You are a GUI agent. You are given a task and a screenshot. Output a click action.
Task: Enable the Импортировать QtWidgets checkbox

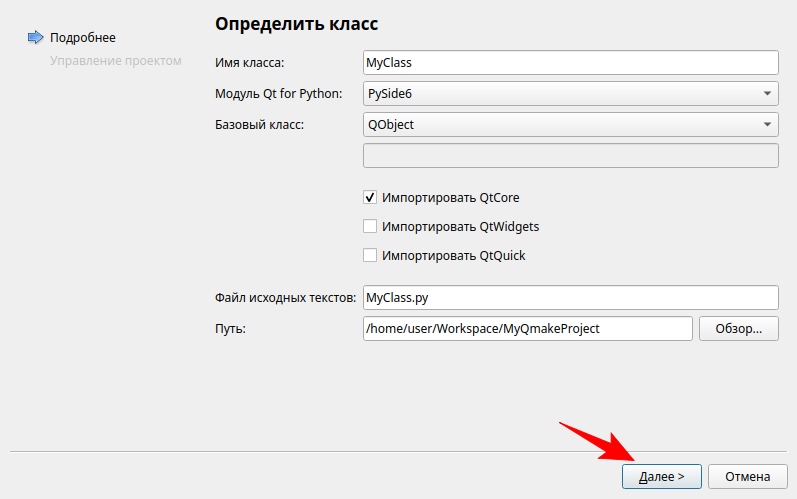370,227
